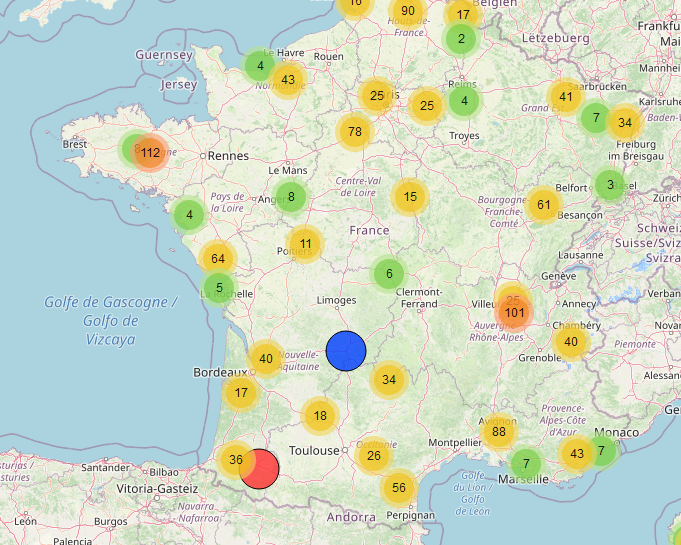The image size is (681, 545).
Task: Expand the 11 cluster near Poitiers
Action: [305, 243]
